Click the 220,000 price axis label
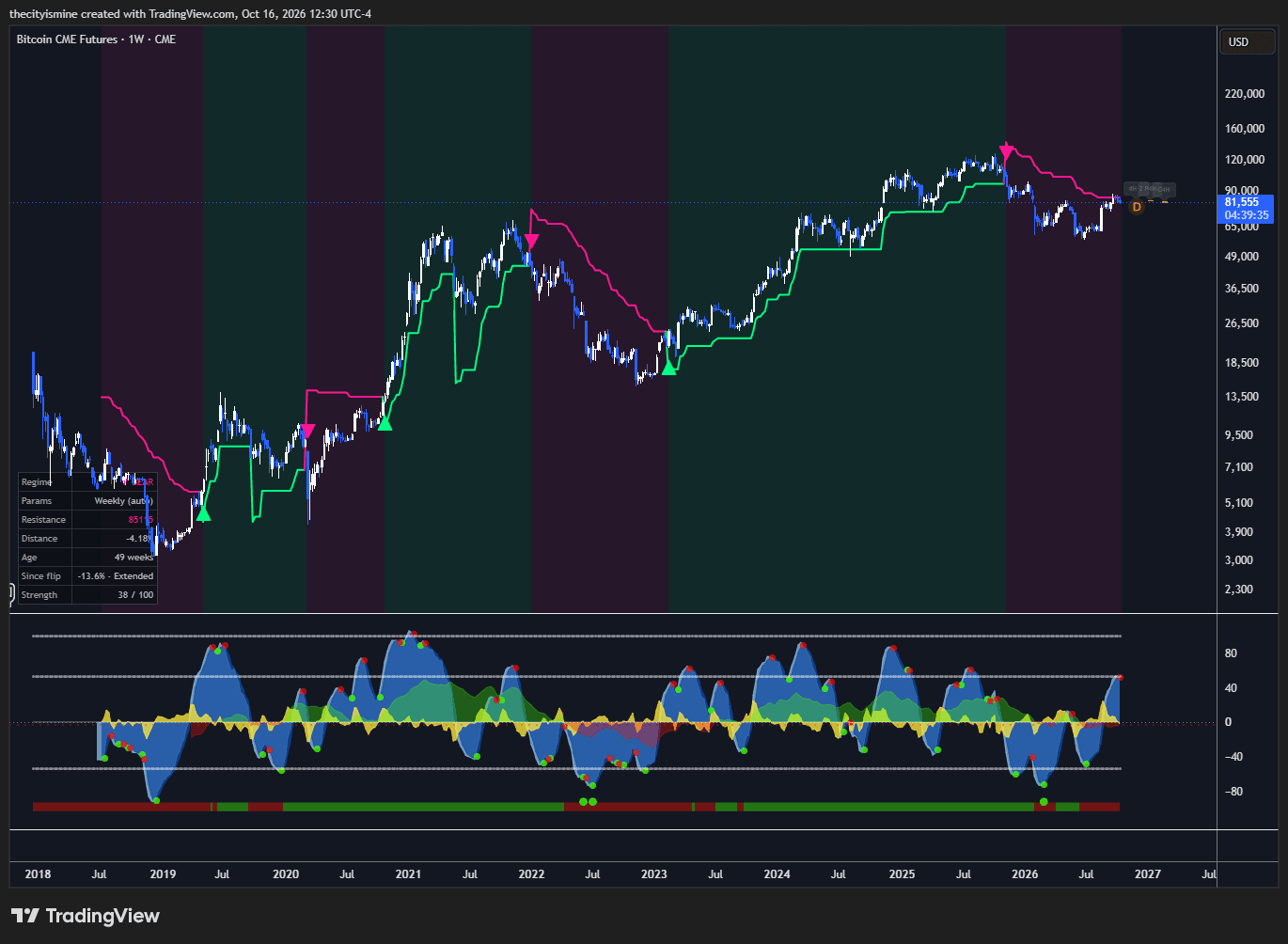 (x=1244, y=94)
